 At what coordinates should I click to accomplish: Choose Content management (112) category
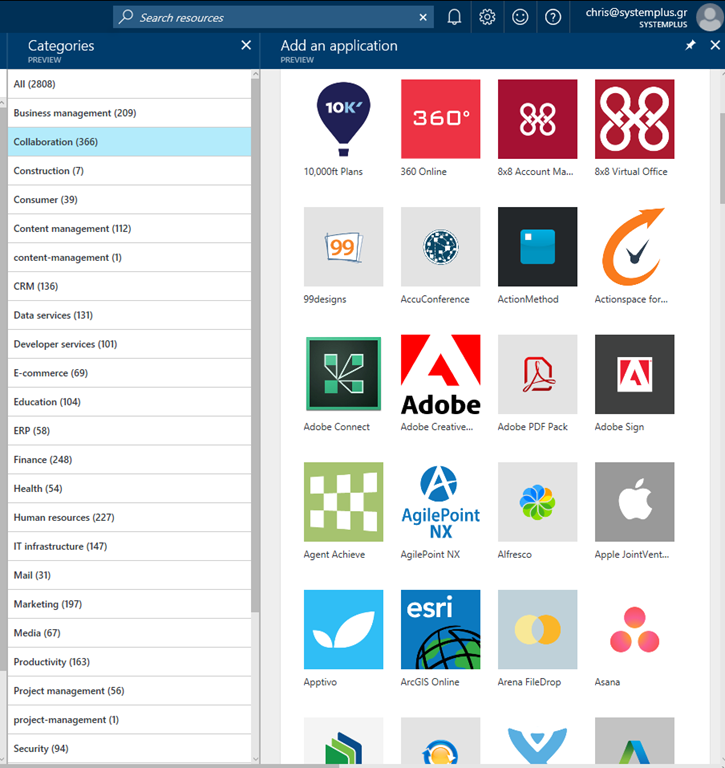[x=129, y=228]
